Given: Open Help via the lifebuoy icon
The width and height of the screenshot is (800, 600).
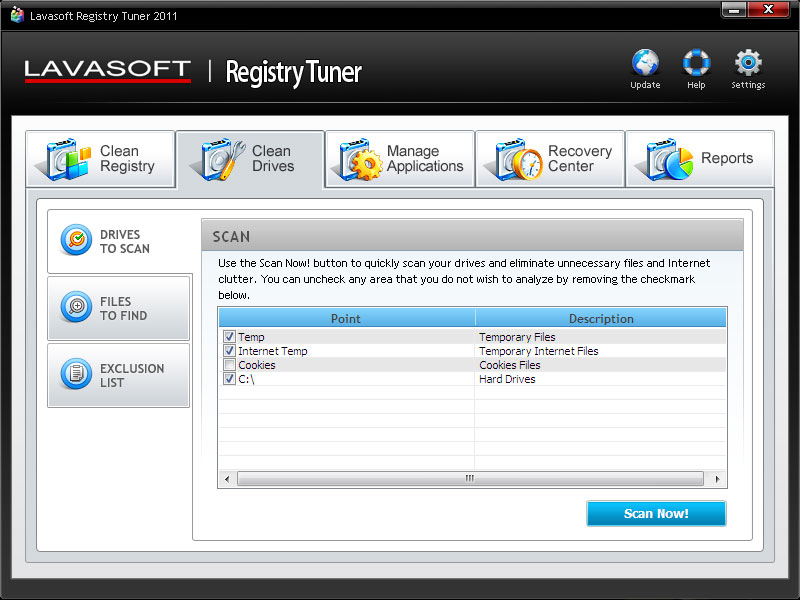Looking at the screenshot, I should [x=696, y=62].
